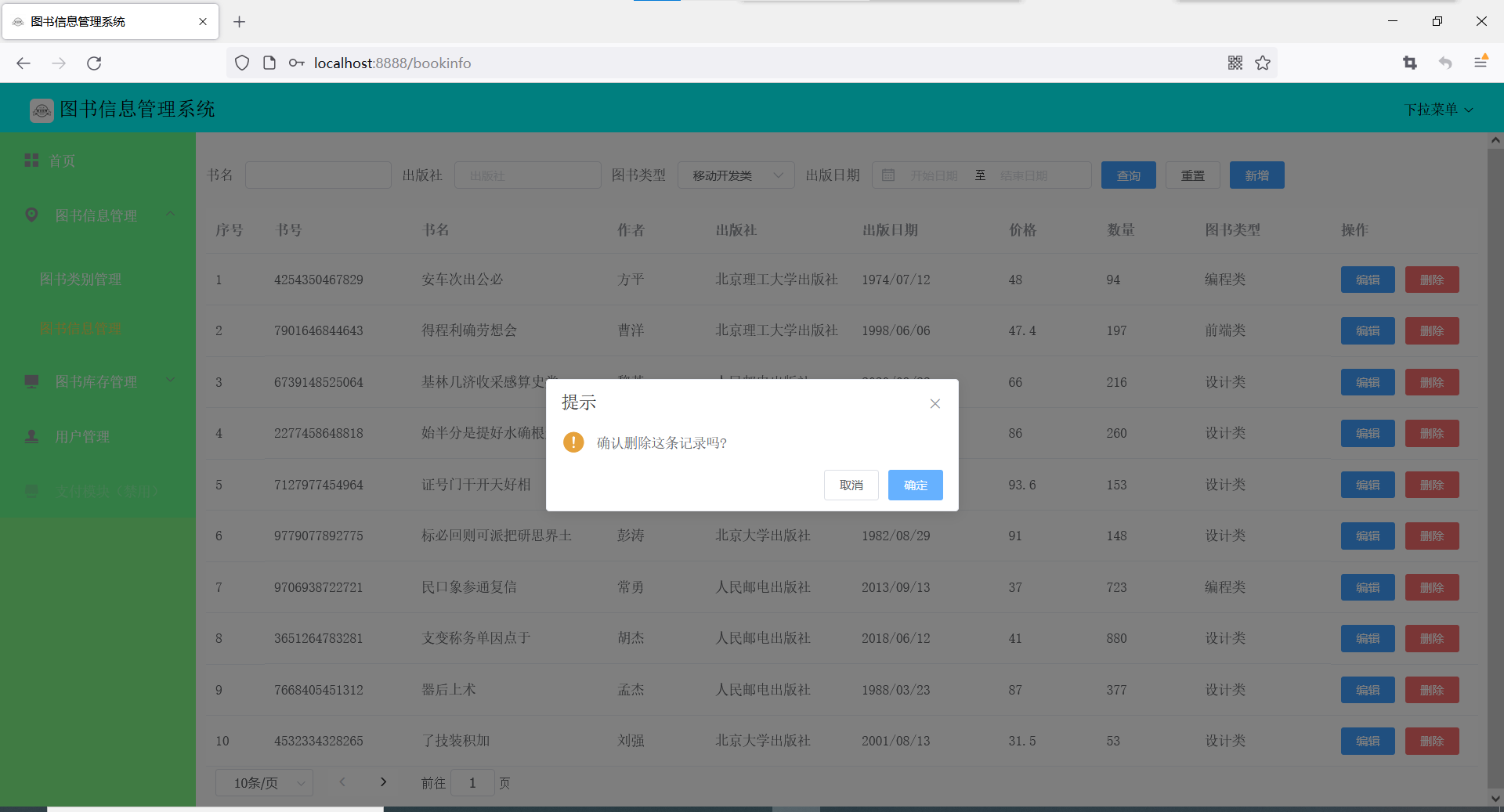Expand the 图书库存管理 sidebar menu

click(x=98, y=381)
